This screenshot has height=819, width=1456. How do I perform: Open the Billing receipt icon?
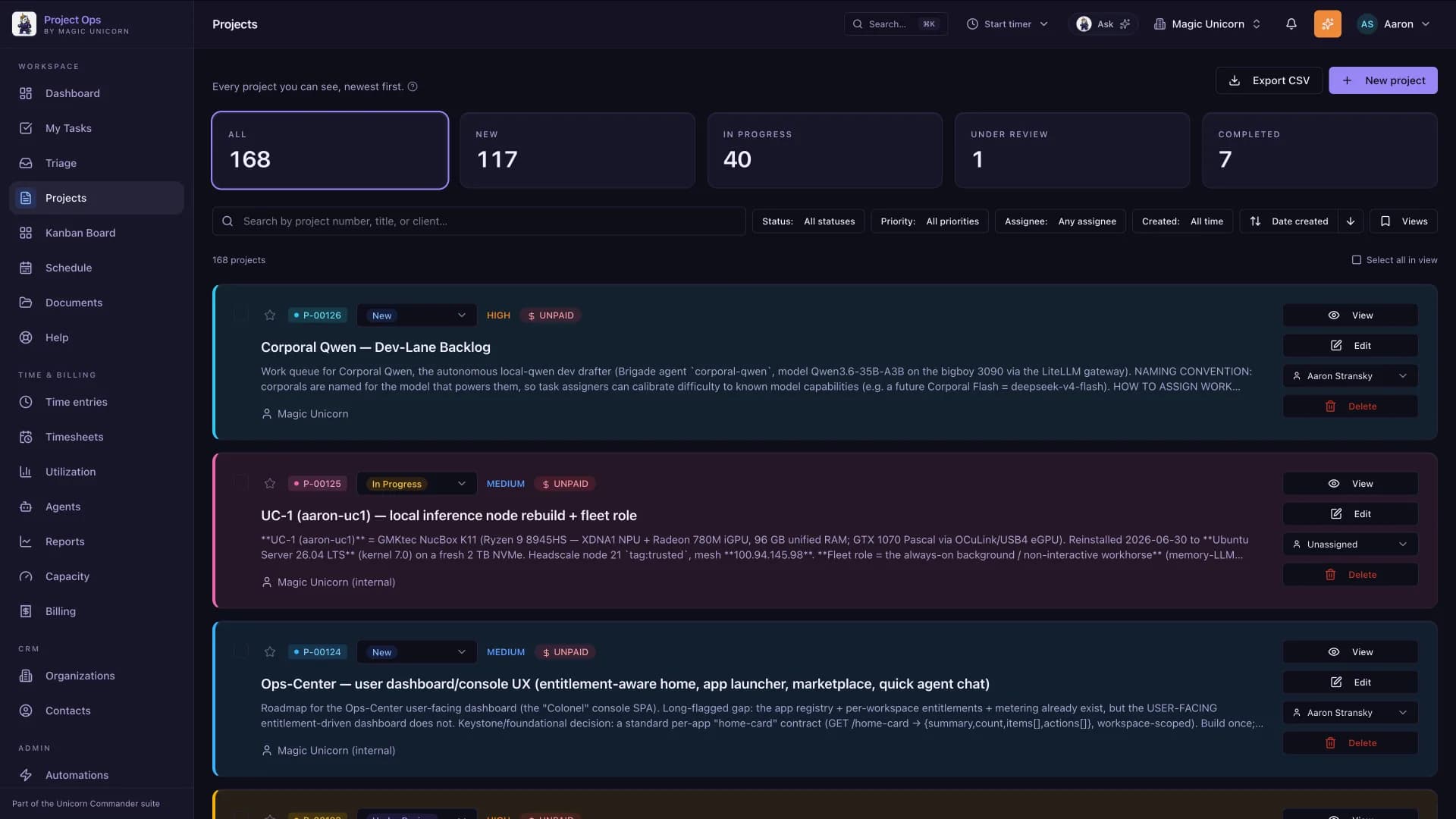[x=26, y=611]
